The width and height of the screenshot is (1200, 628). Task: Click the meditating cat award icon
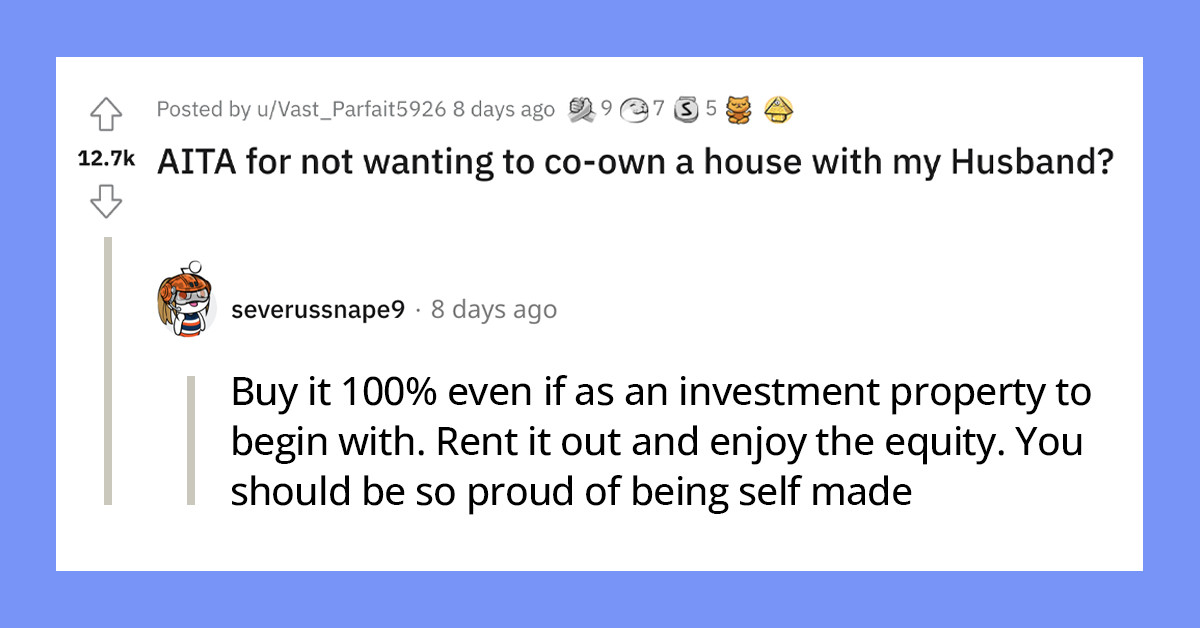(x=739, y=110)
